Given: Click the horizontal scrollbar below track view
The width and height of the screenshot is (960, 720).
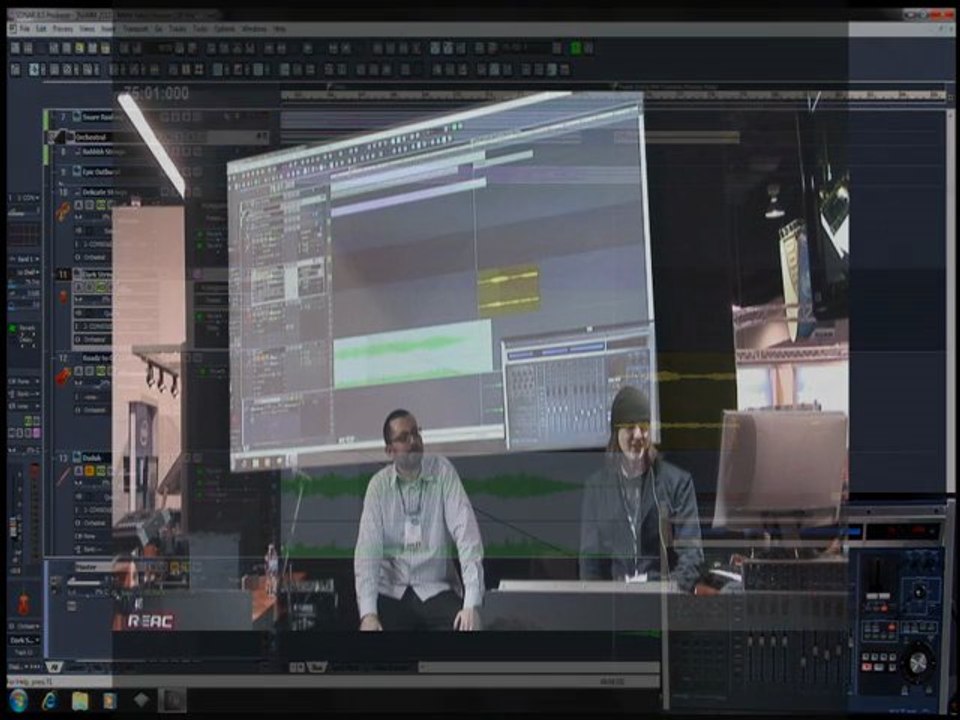Looking at the screenshot, I should coord(539,667).
